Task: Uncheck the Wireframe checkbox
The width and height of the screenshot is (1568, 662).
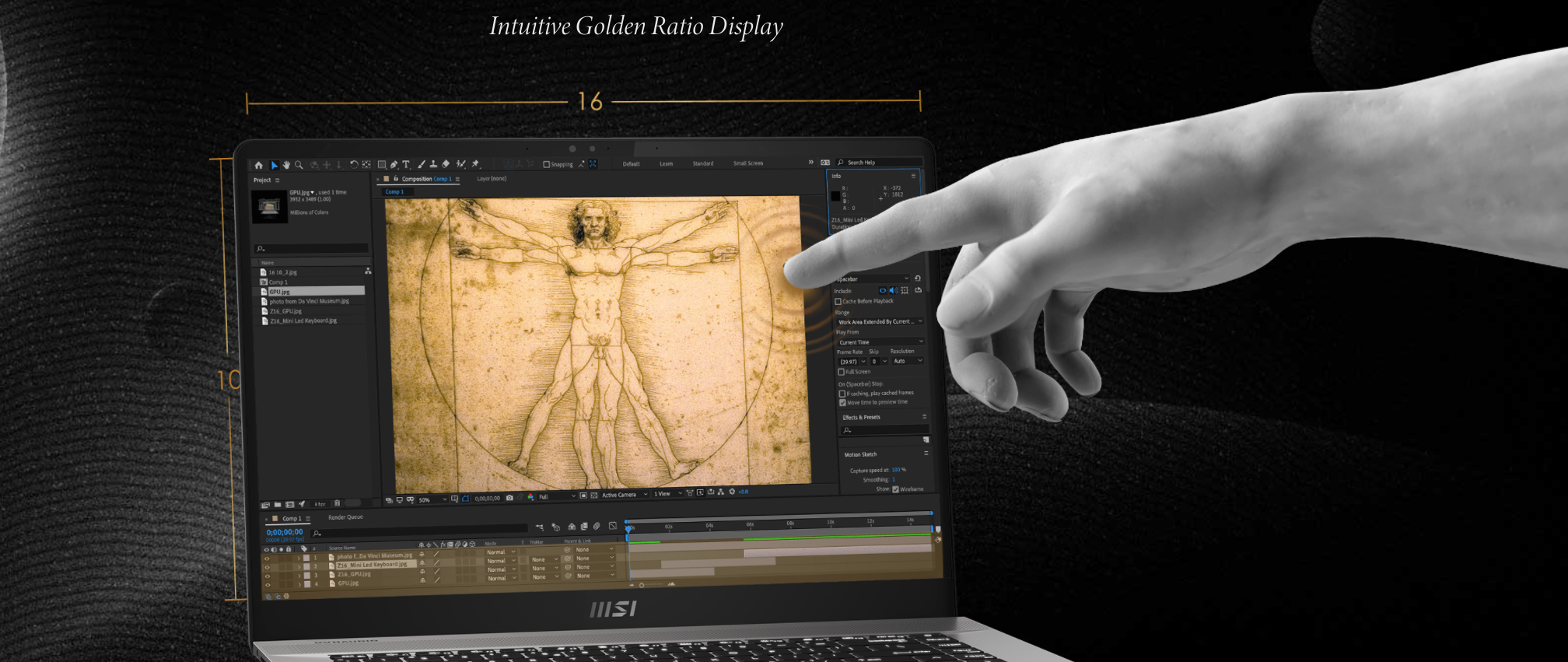Action: pos(895,489)
